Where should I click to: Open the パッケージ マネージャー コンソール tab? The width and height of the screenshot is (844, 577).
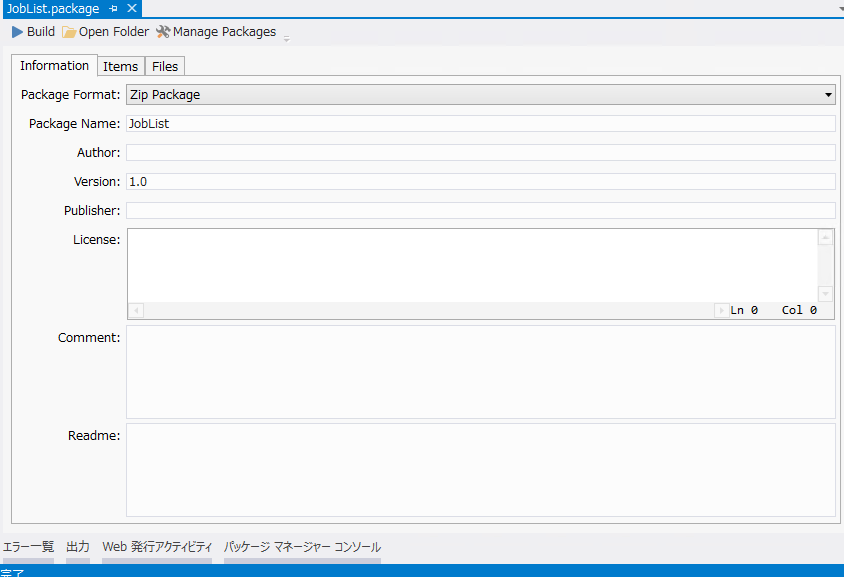303,547
